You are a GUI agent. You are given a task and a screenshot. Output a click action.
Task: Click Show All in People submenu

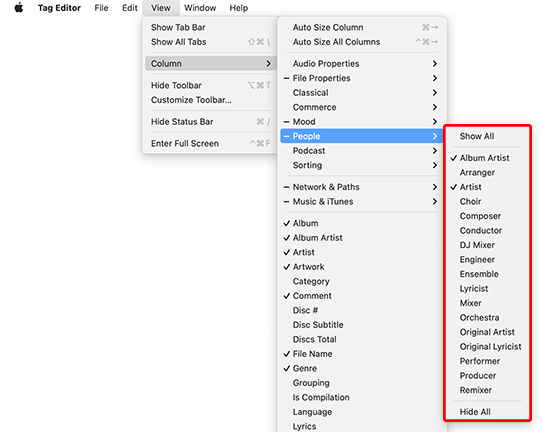click(x=488, y=136)
